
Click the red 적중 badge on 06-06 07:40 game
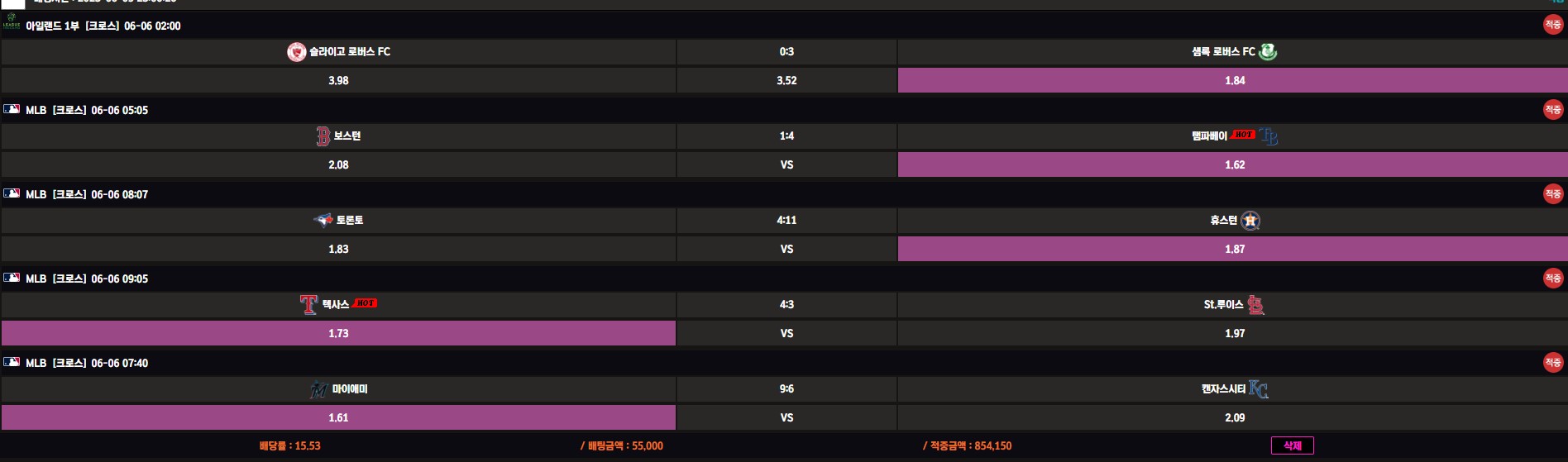click(1552, 362)
